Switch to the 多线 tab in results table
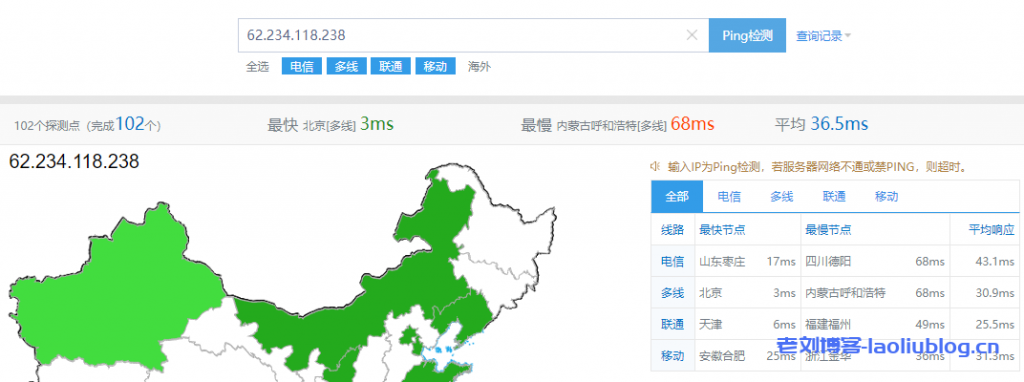Viewport: 1024px width, 382px height. 781,197
